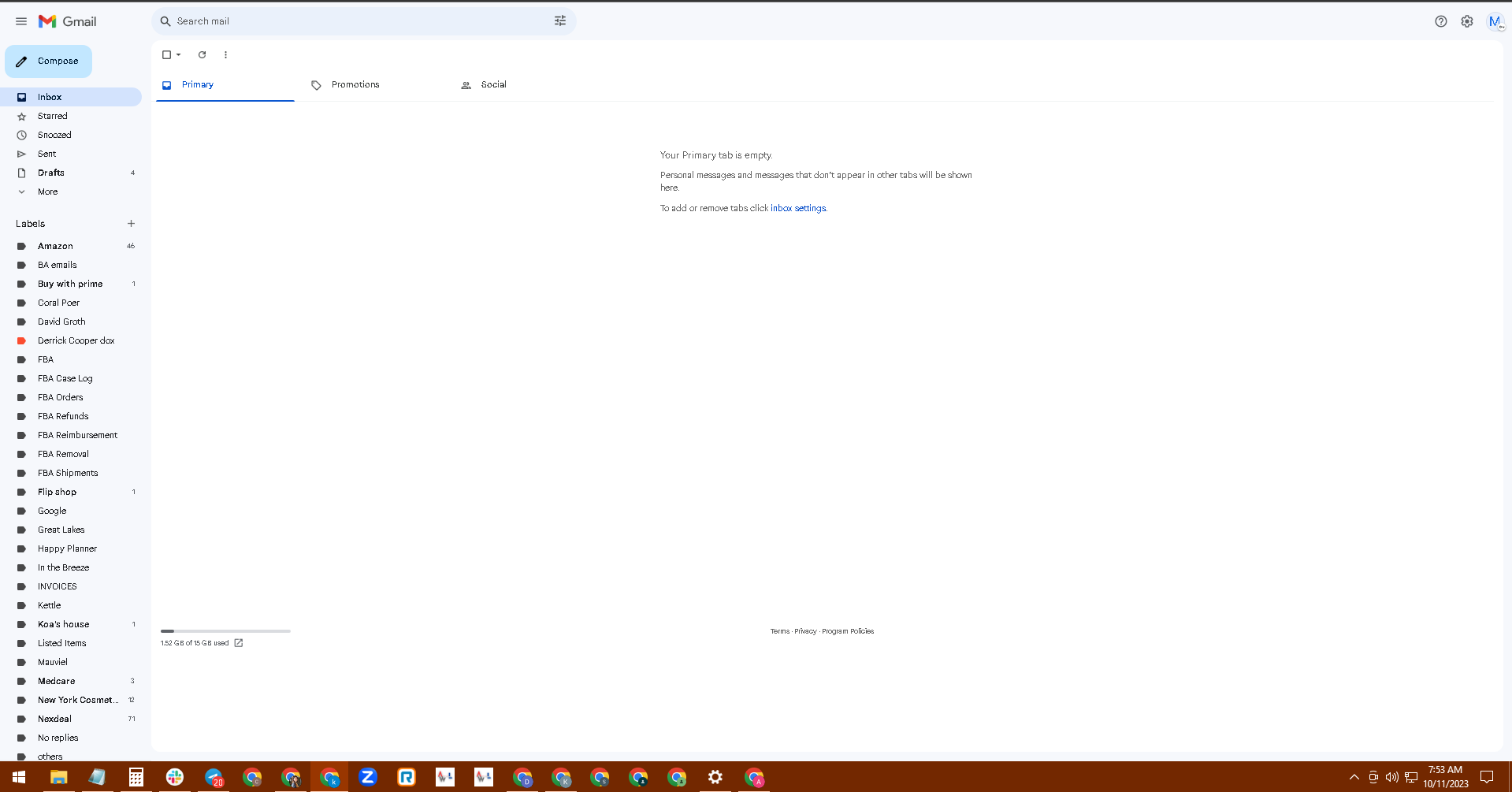Viewport: 1512px width, 792px height.
Task: Open Gmail settings gear in the header
Action: coord(1467,21)
